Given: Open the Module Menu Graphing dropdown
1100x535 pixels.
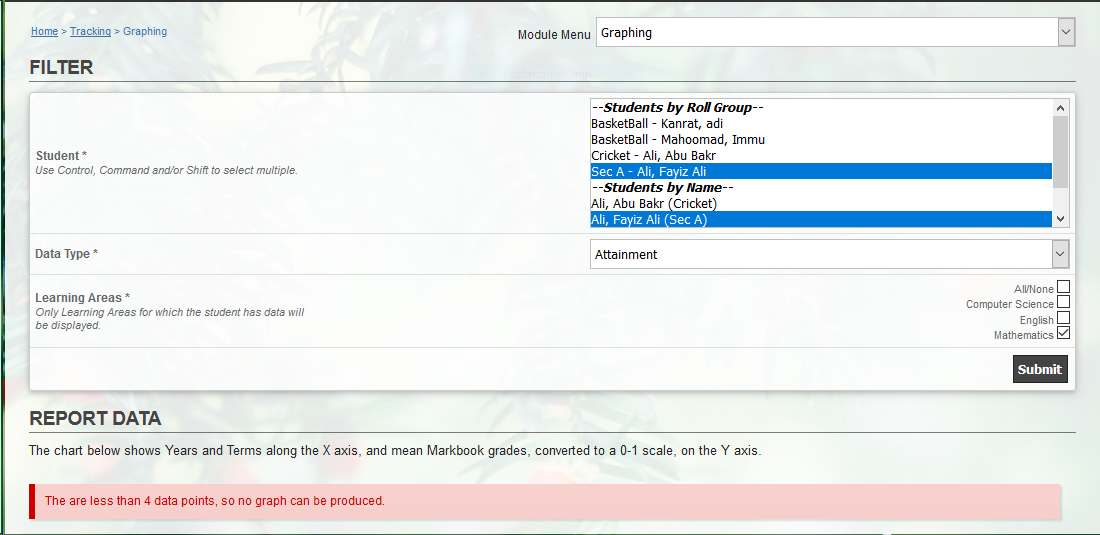Looking at the screenshot, I should [x=835, y=32].
